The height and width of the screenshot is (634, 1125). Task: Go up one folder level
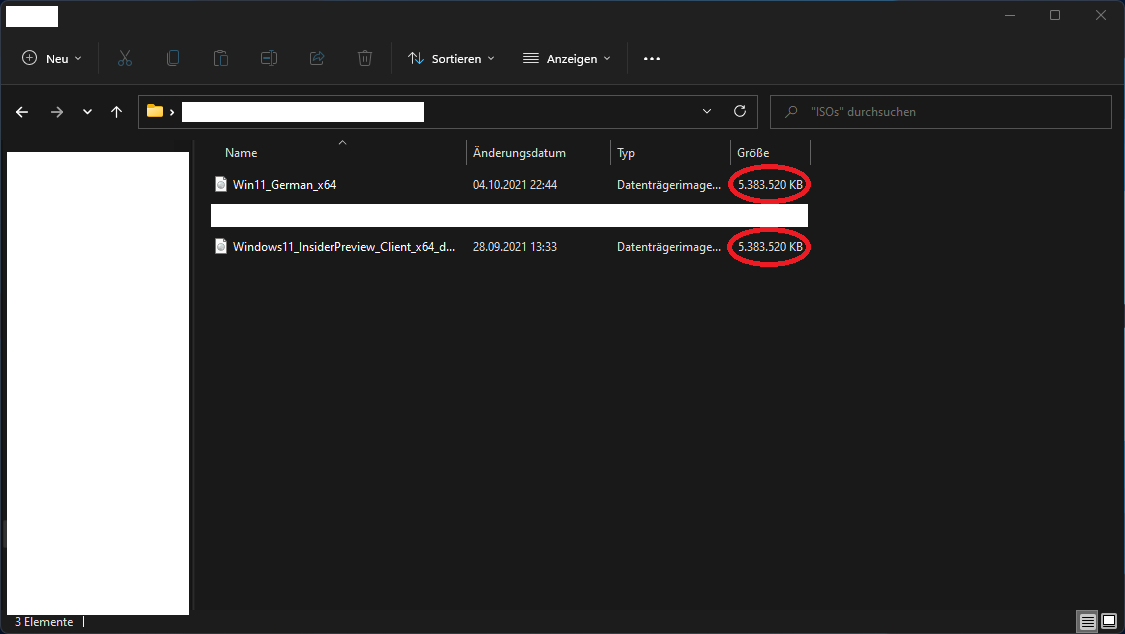pyautogui.click(x=116, y=112)
